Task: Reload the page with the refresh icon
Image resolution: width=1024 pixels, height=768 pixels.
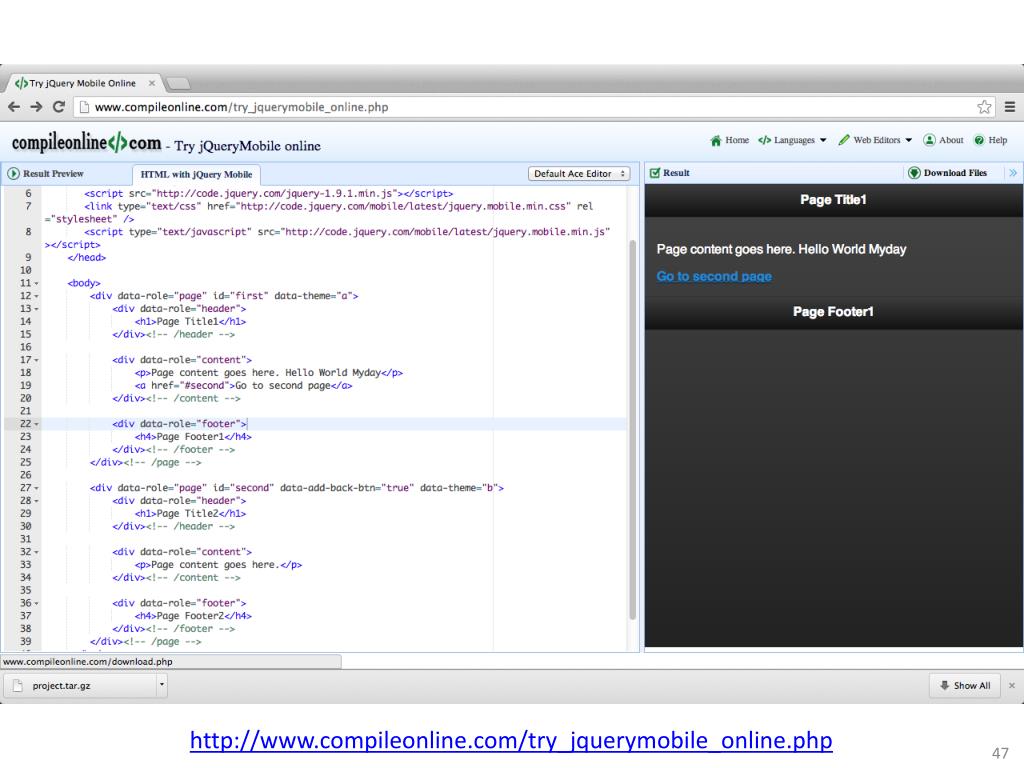Action: (59, 107)
